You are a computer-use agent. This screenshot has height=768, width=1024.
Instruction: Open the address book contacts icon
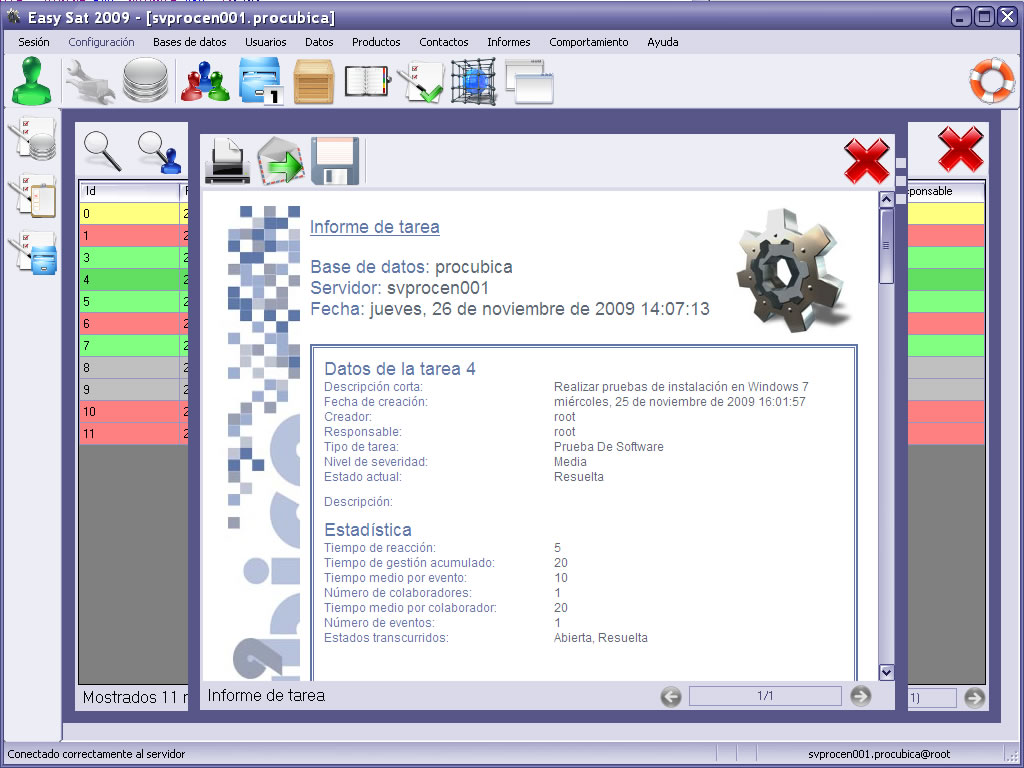click(367, 81)
